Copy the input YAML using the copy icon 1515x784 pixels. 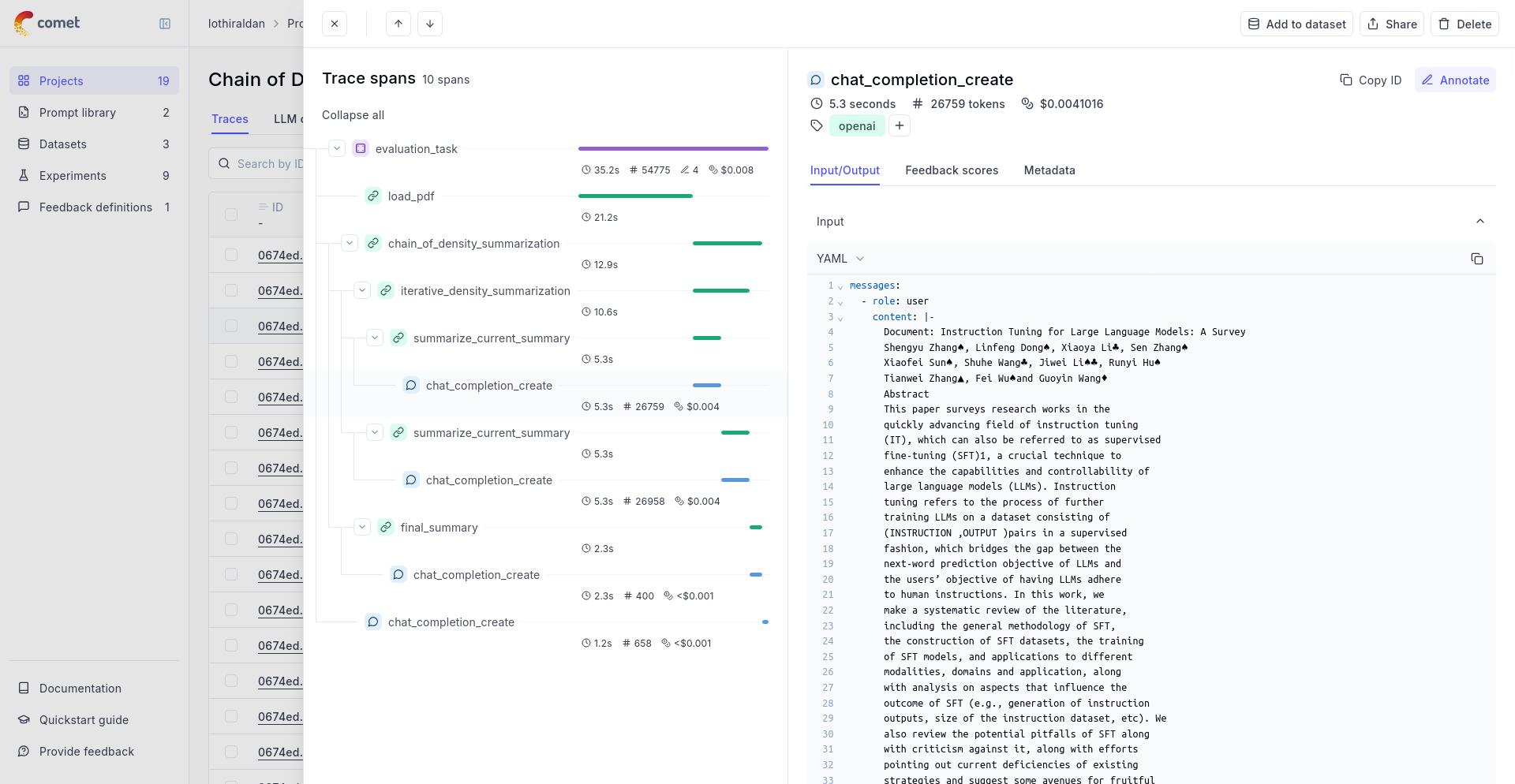[1476, 259]
